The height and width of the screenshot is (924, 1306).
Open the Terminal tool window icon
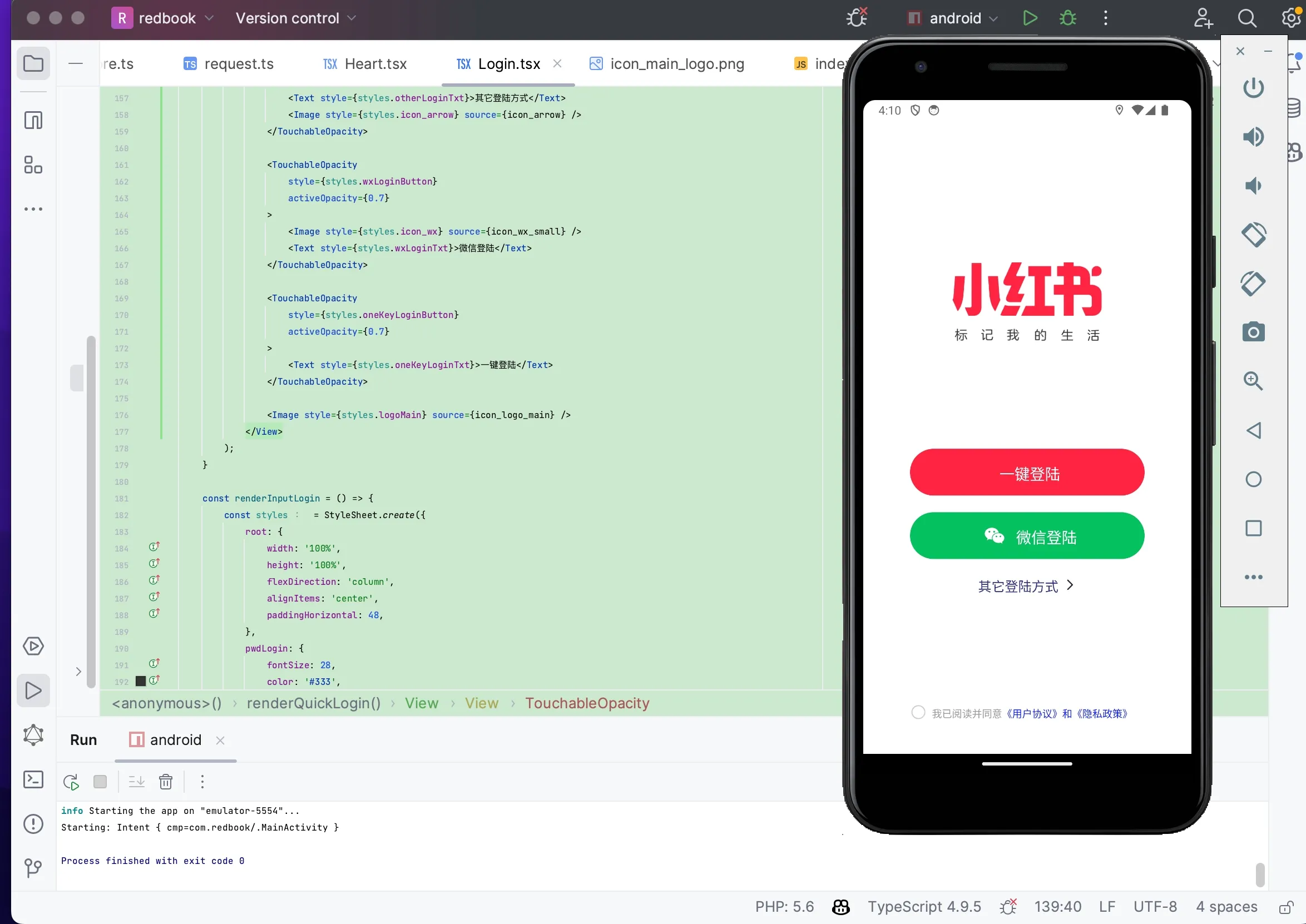coord(33,779)
